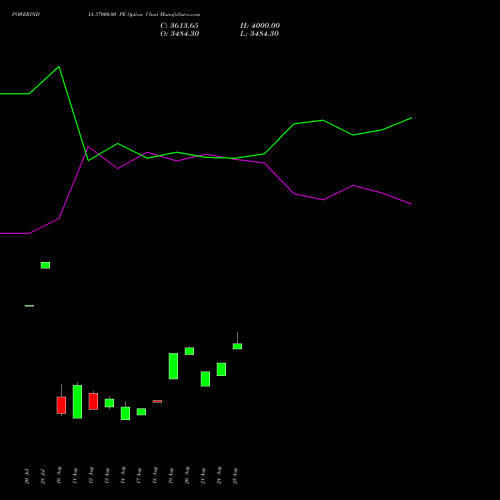Click the low value L: 3484.30
This screenshot has width=500, height=500.
(x=259, y=34)
